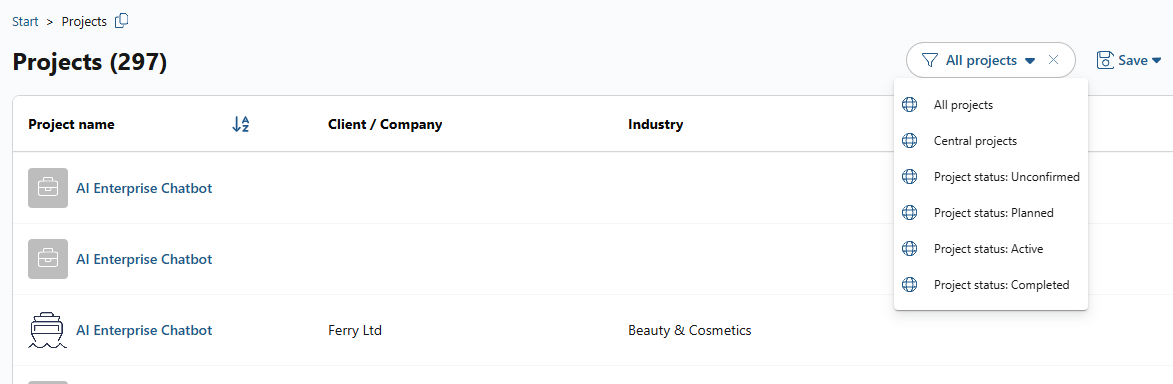This screenshot has height=384, width=1173.
Task: Click briefcase thumbnail of first project row
Action: 48,188
